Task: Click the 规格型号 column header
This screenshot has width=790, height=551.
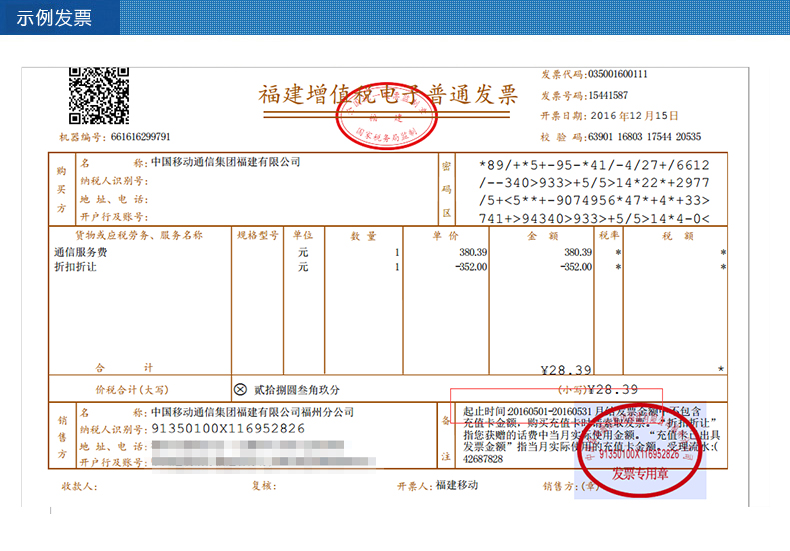Action: [x=257, y=235]
